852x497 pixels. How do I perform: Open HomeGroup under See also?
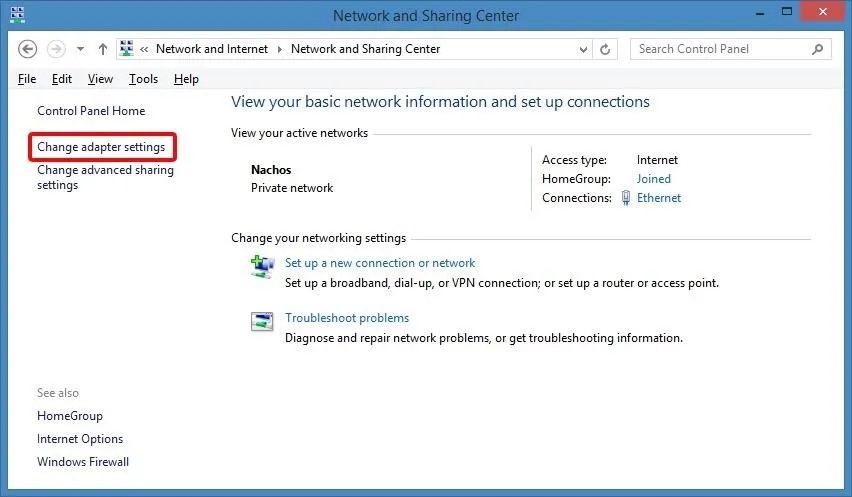[x=70, y=416]
